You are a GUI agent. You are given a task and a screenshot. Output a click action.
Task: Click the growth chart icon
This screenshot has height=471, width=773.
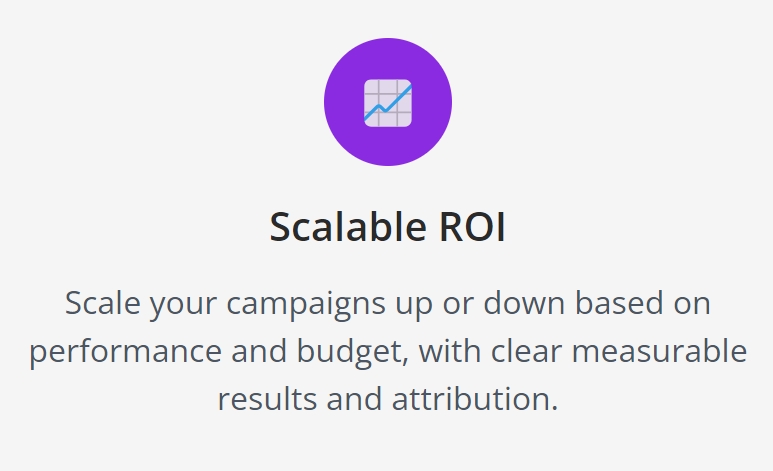(388, 102)
